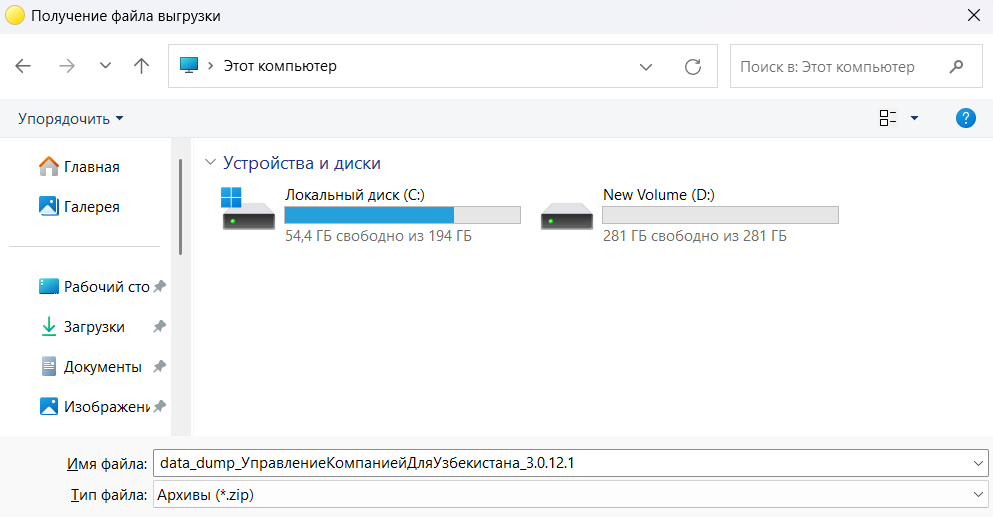Open Галерея in navigation pane

[91, 207]
